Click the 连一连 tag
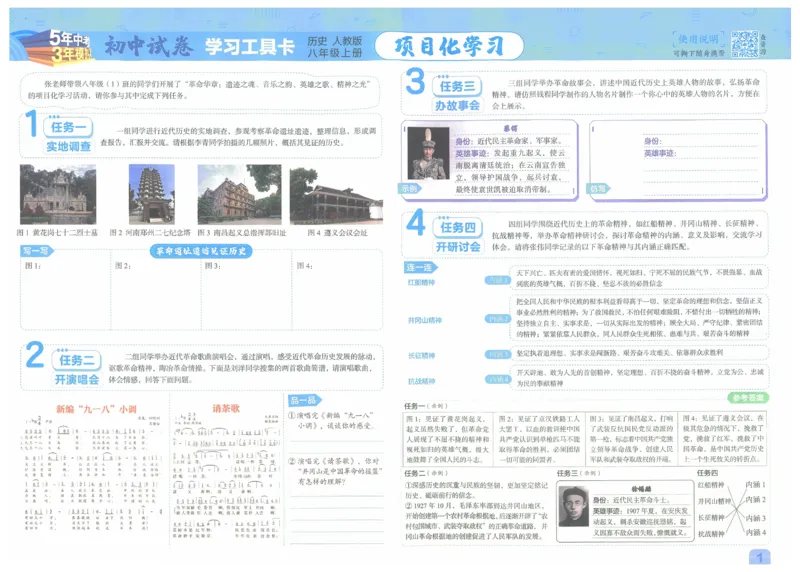 [x=420, y=267]
